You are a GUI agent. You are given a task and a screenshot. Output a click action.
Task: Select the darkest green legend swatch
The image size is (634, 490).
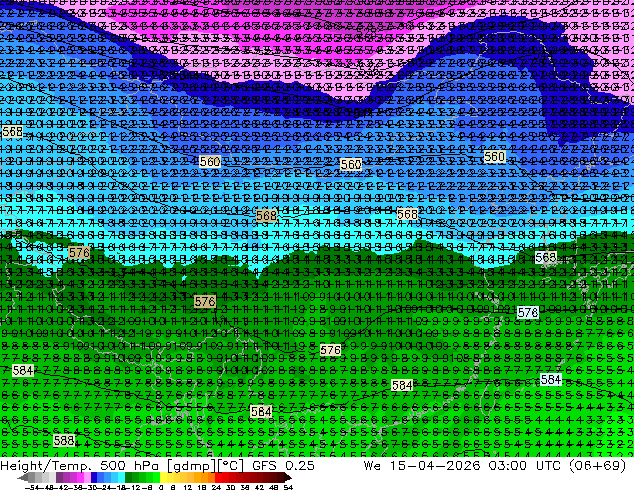click(x=128, y=478)
